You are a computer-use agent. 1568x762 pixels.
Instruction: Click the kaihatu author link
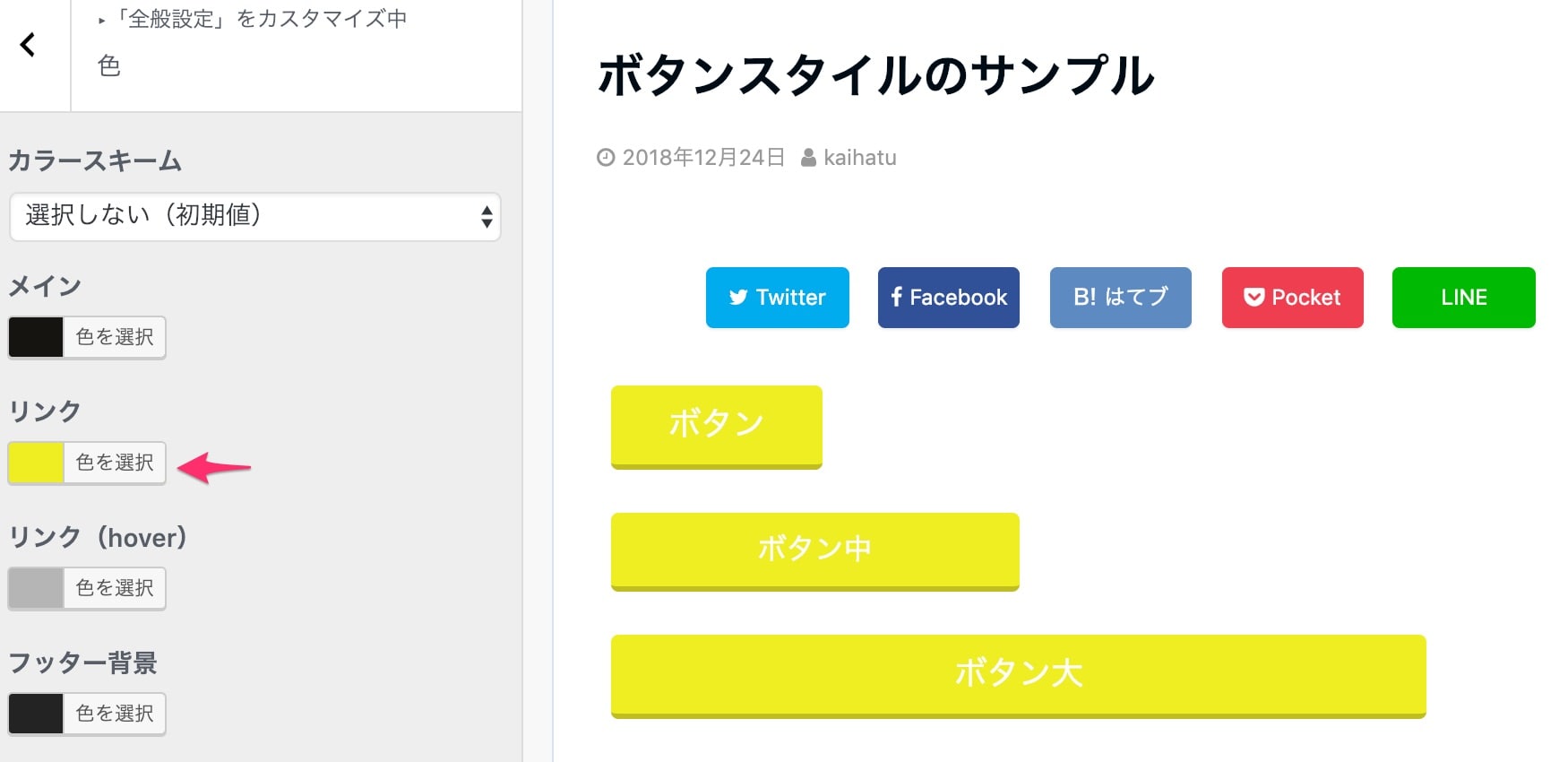click(860, 158)
